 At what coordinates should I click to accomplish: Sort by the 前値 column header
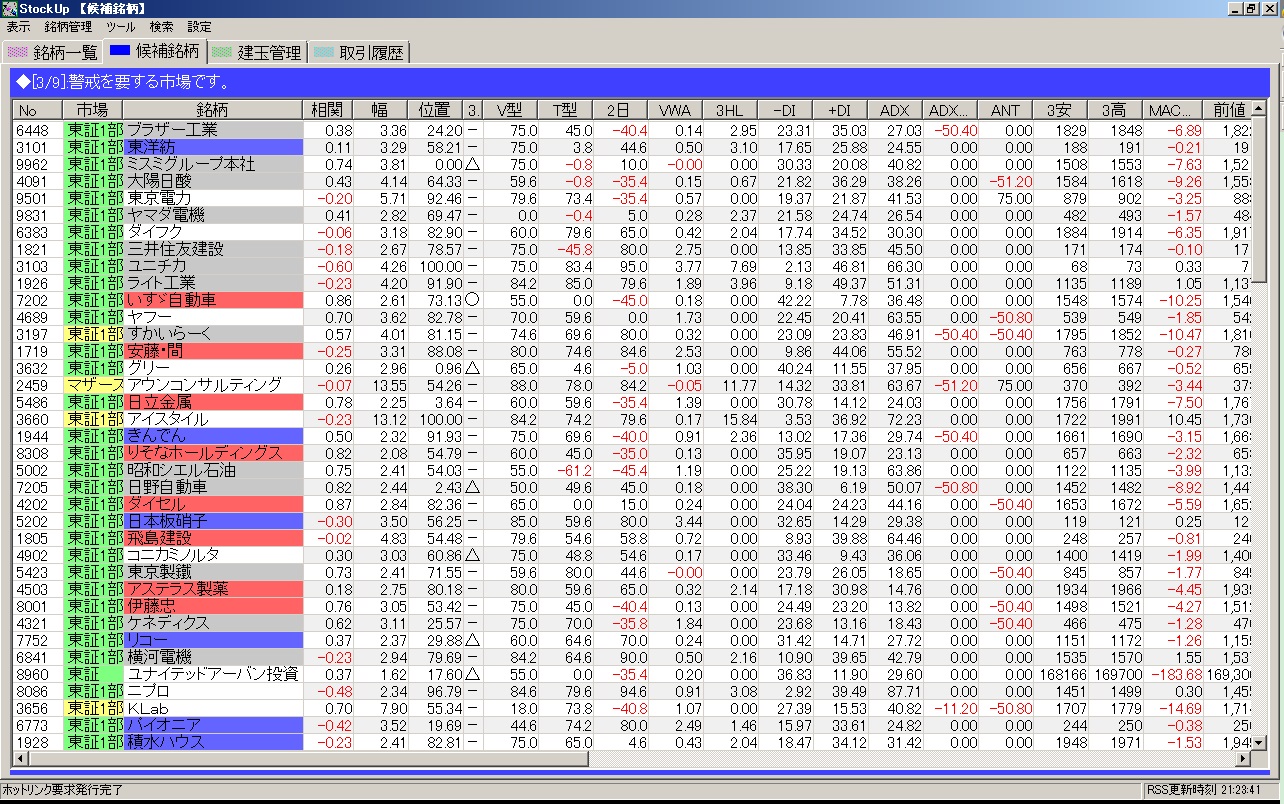(x=1227, y=110)
